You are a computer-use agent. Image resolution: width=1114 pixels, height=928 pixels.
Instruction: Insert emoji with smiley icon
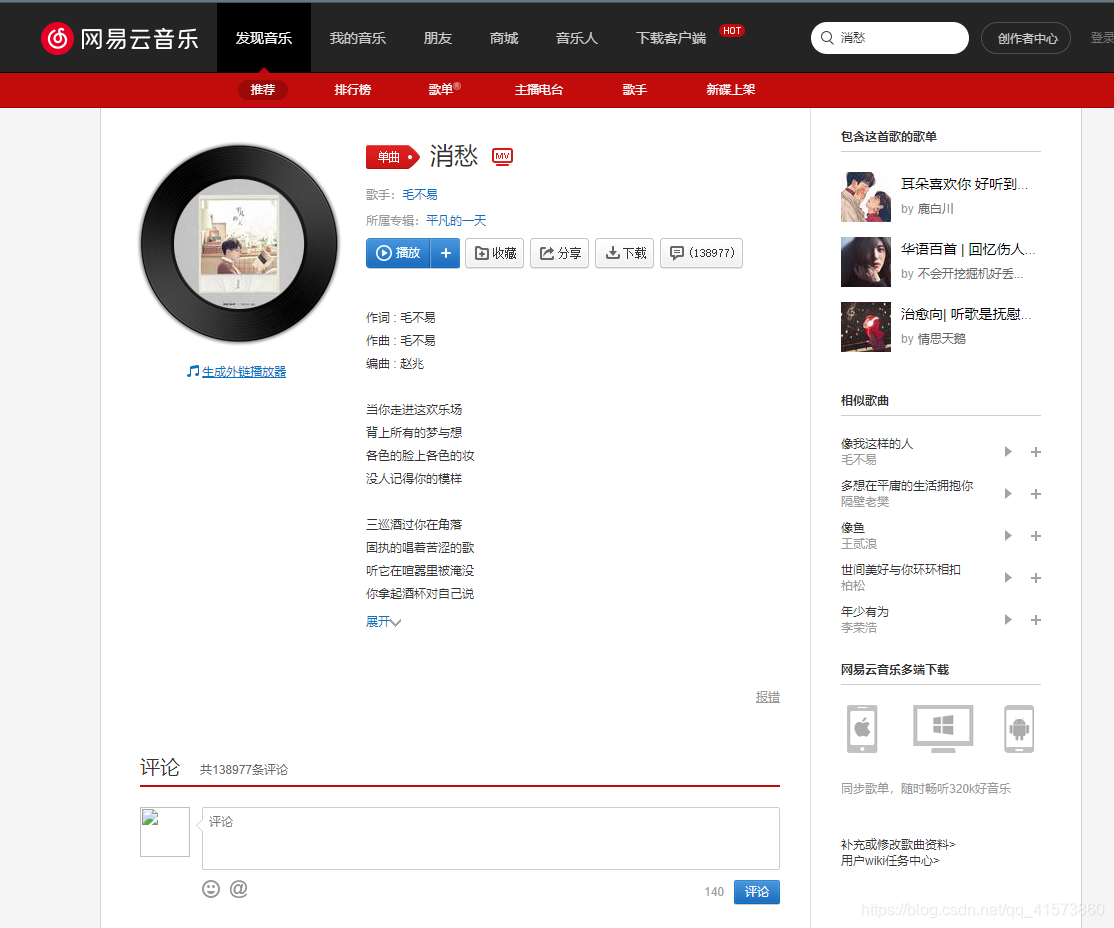coord(211,889)
